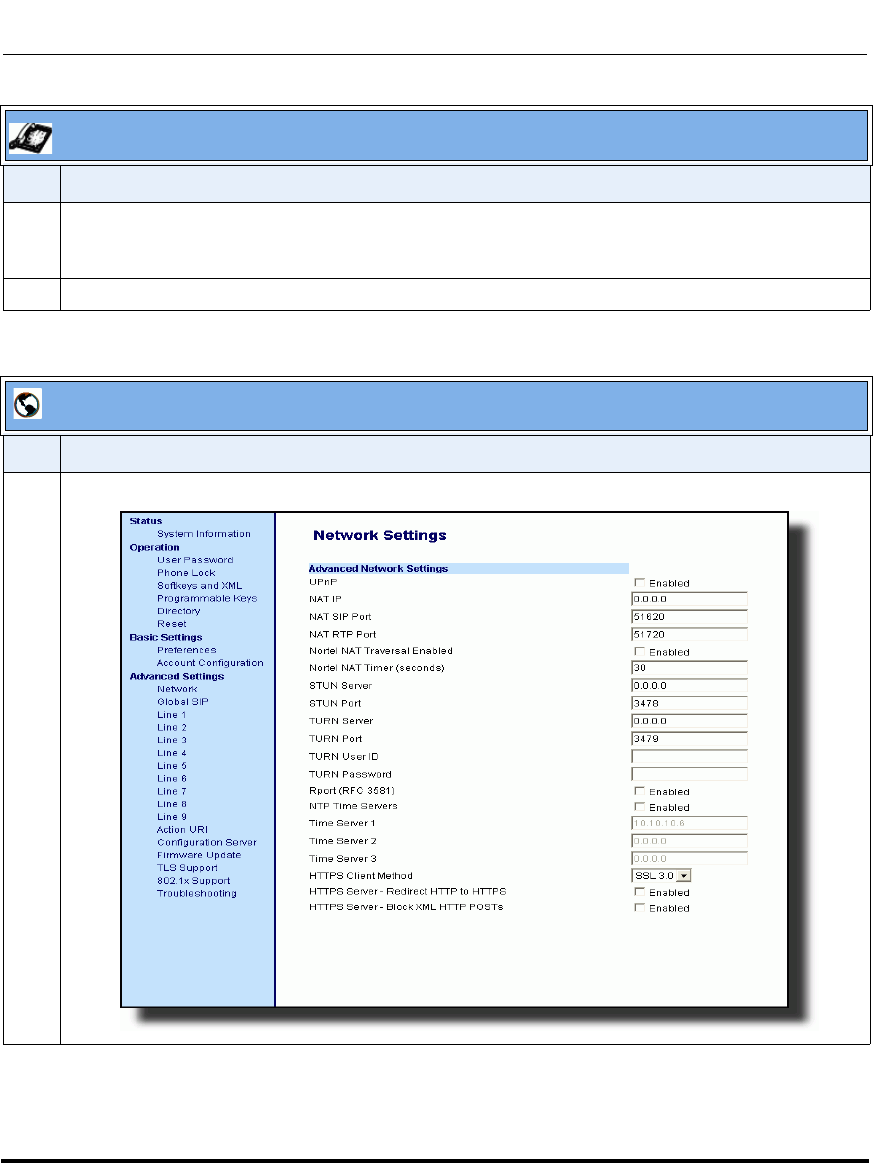Open the Directory page
The height and width of the screenshot is (1163, 873).
[179, 611]
